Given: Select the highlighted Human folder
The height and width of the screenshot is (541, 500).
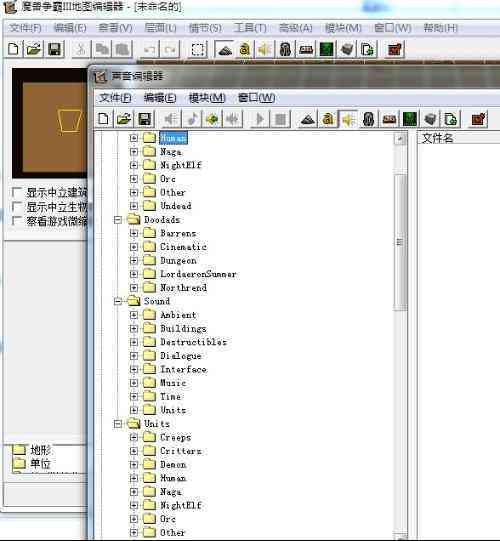Looking at the screenshot, I should tap(173, 138).
